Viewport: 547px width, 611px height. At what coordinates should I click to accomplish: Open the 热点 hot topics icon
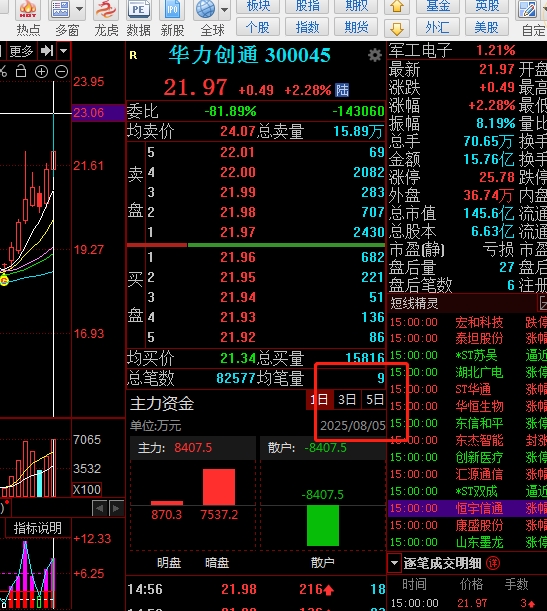pyautogui.click(x=28, y=18)
